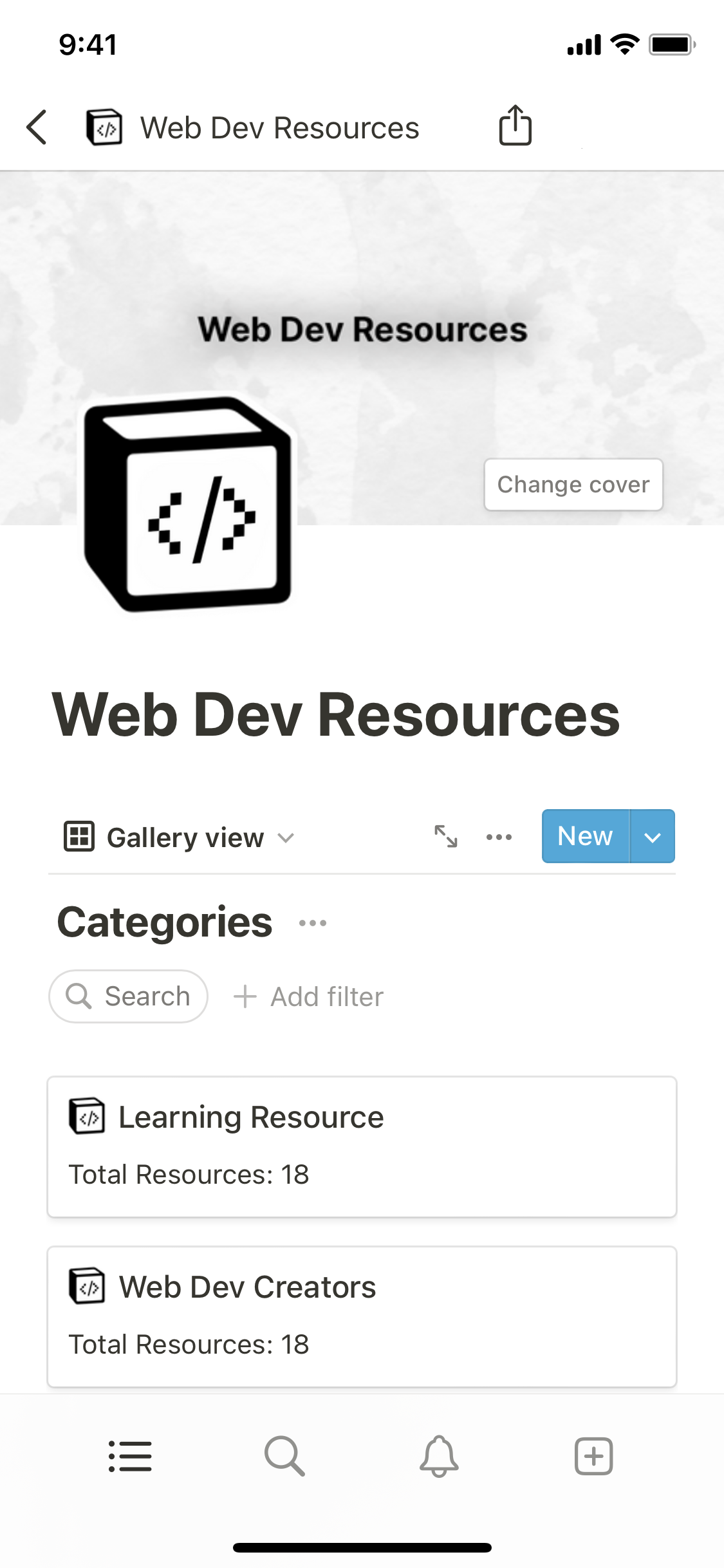Open notifications bell in bottom bar
Viewport: 724px width, 1568px height.
click(439, 1456)
